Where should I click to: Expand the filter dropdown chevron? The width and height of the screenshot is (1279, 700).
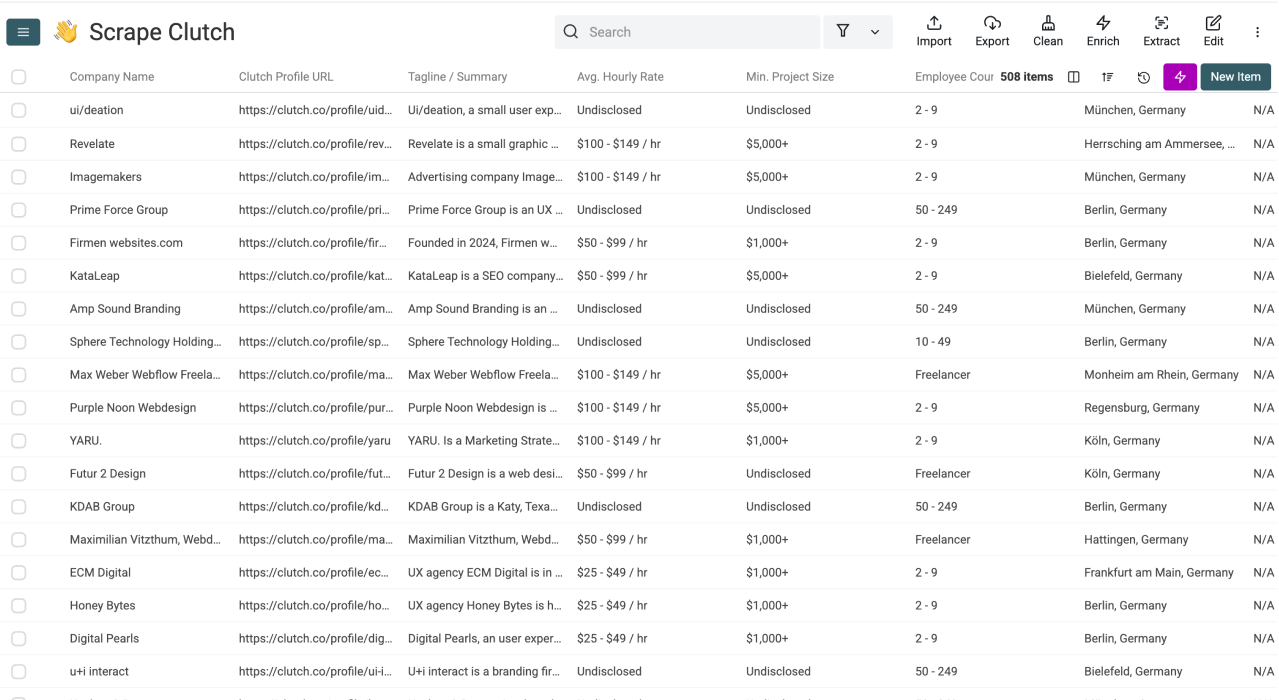pyautogui.click(x=874, y=32)
